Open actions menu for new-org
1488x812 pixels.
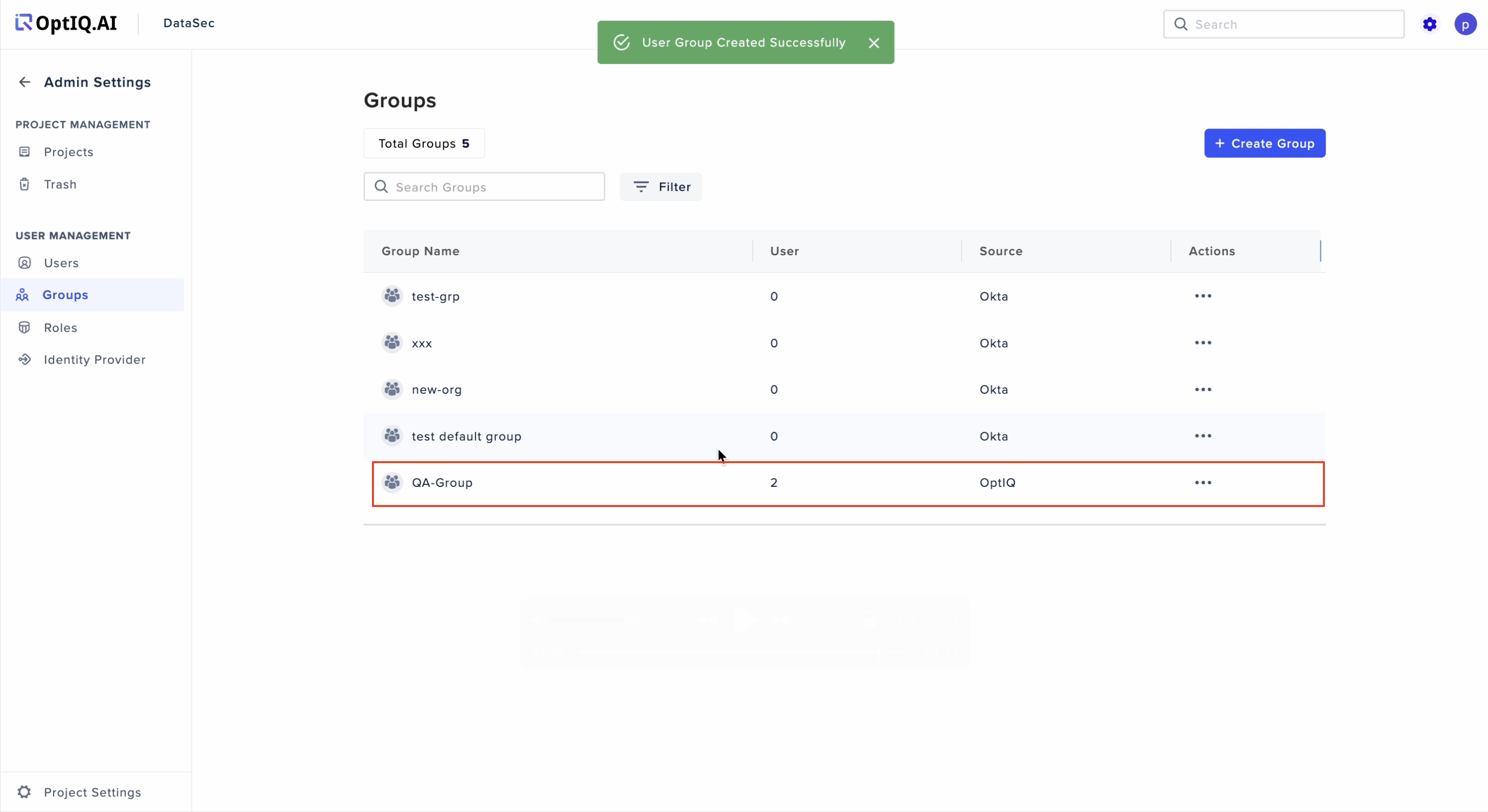pyautogui.click(x=1203, y=389)
